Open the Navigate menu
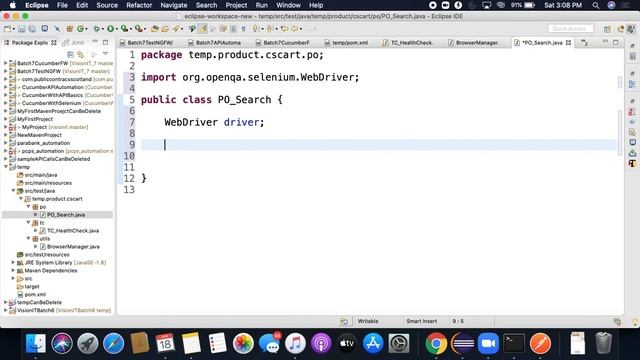 (173, 5)
